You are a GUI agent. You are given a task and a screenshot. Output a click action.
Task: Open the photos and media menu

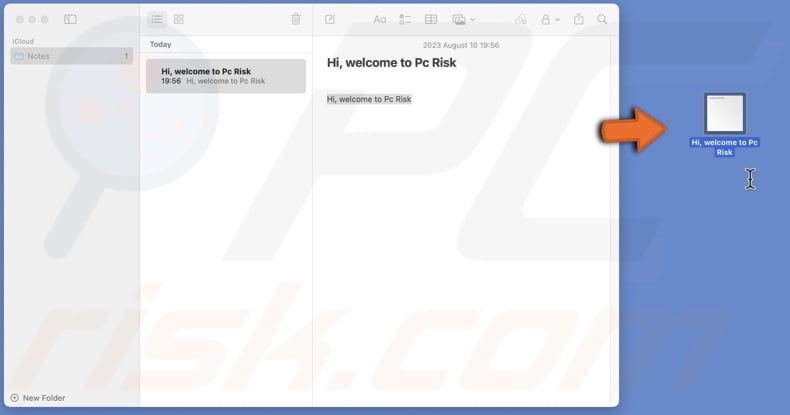click(x=459, y=19)
